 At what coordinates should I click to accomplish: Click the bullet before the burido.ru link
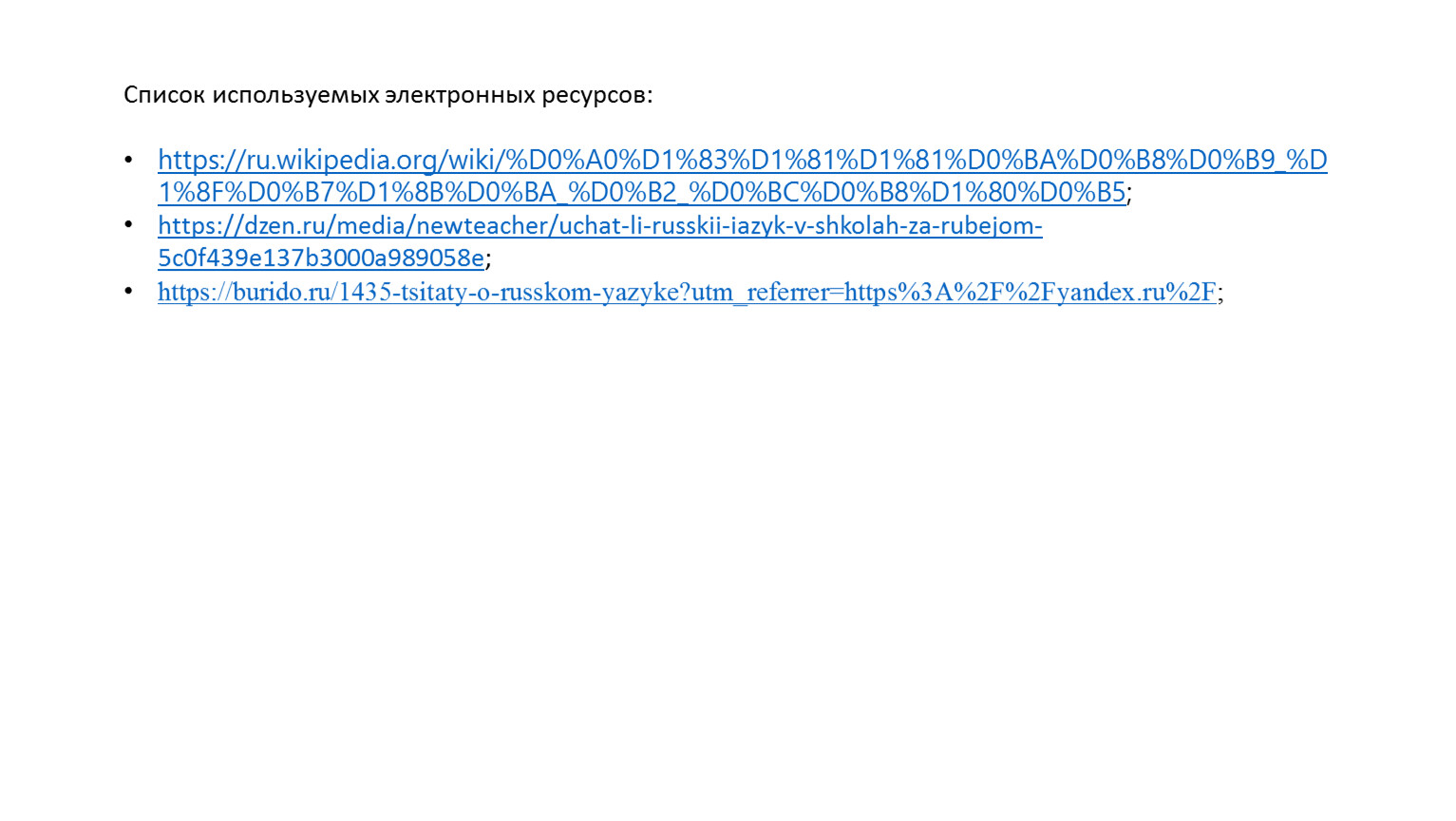(128, 291)
